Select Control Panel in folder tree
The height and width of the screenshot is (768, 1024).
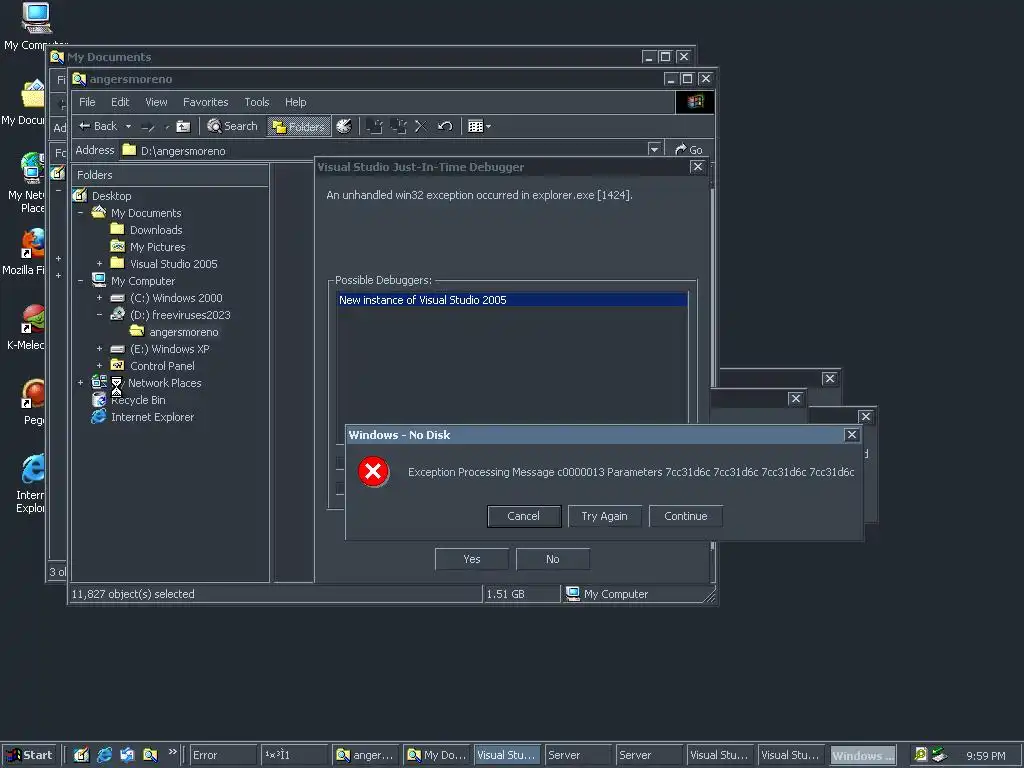click(x=162, y=366)
